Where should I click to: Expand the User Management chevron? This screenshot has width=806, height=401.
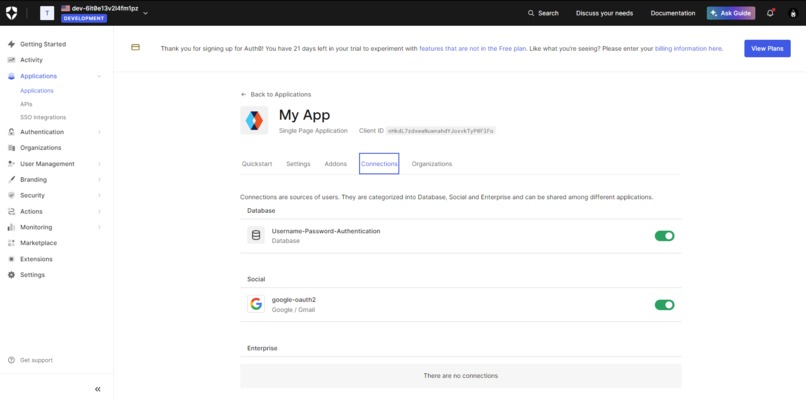click(x=99, y=164)
